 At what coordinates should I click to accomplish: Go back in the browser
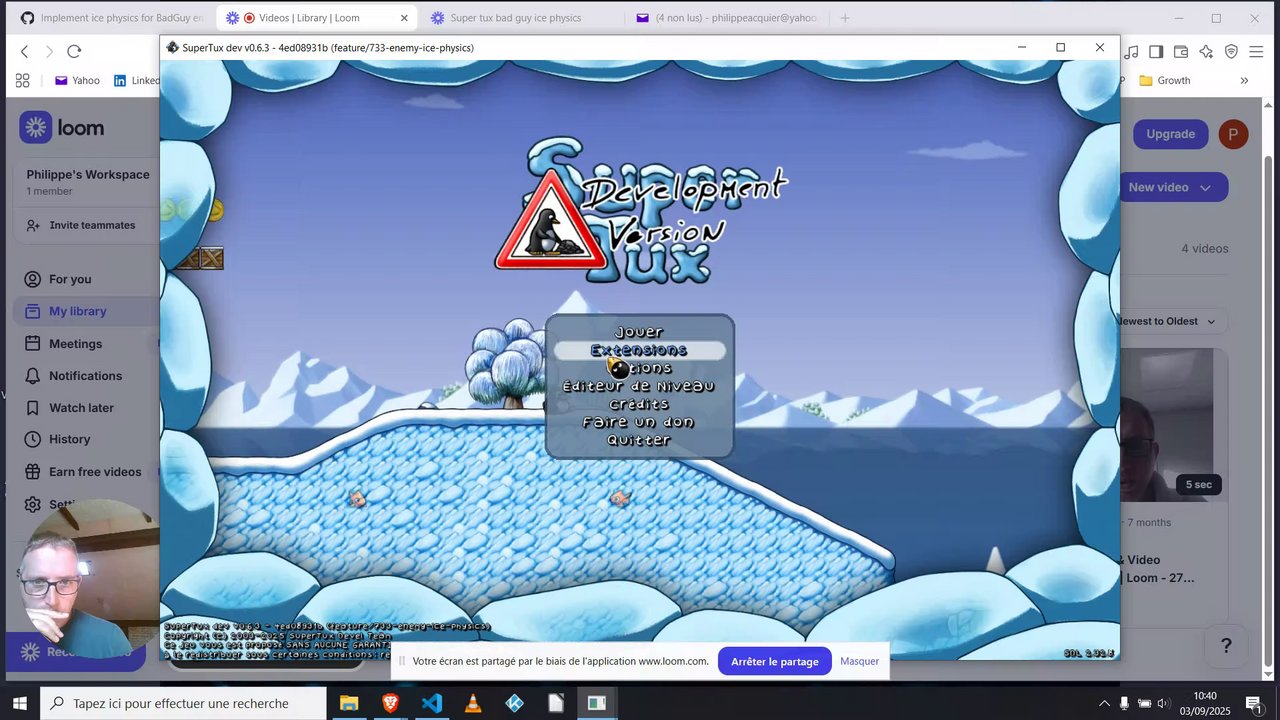(24, 51)
